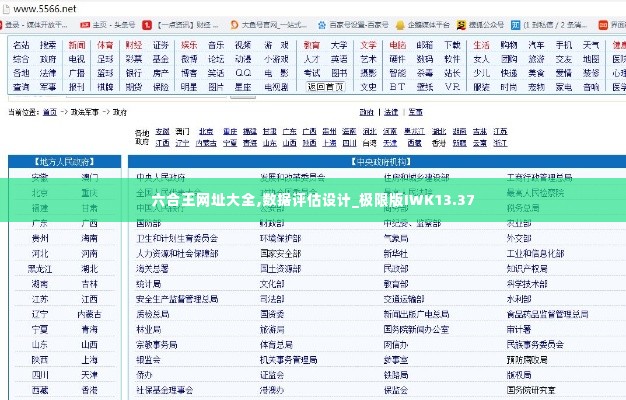Click 内蒙古 in the 各地政府 link list
The image size is (626, 400).
tap(206, 143)
